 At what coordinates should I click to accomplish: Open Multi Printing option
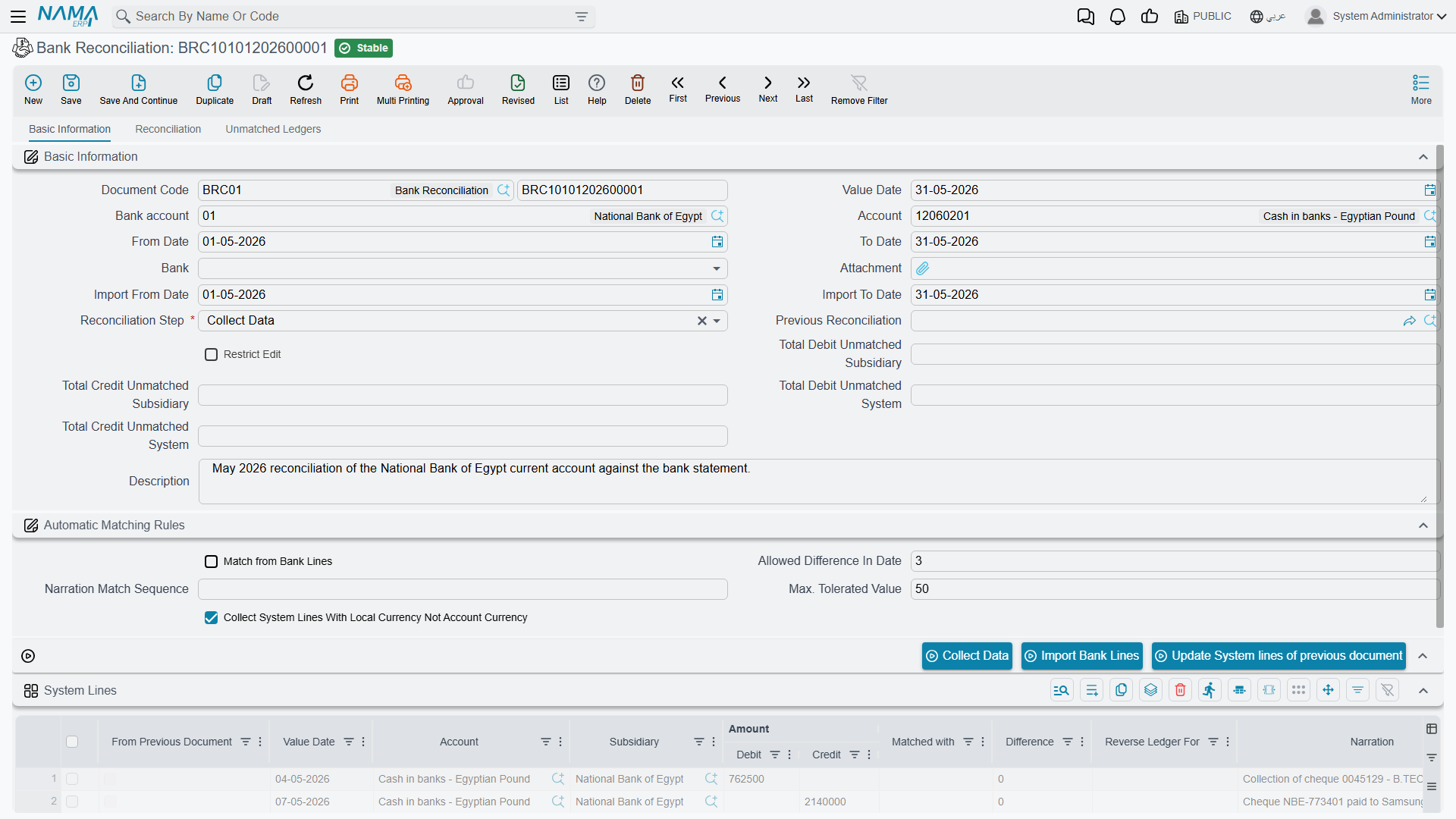(403, 89)
